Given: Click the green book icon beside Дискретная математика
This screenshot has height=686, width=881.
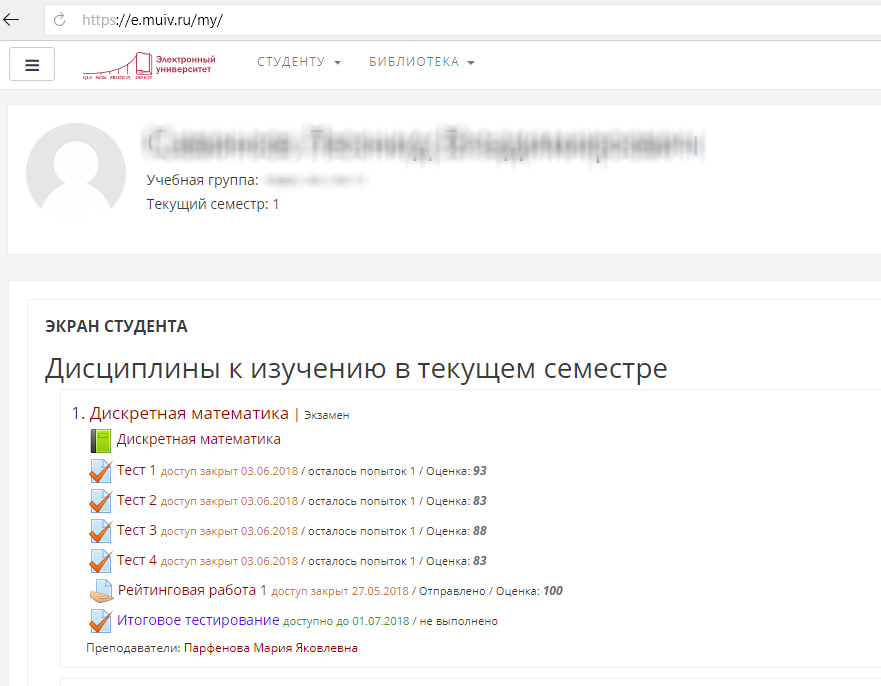Looking at the screenshot, I should [x=100, y=439].
